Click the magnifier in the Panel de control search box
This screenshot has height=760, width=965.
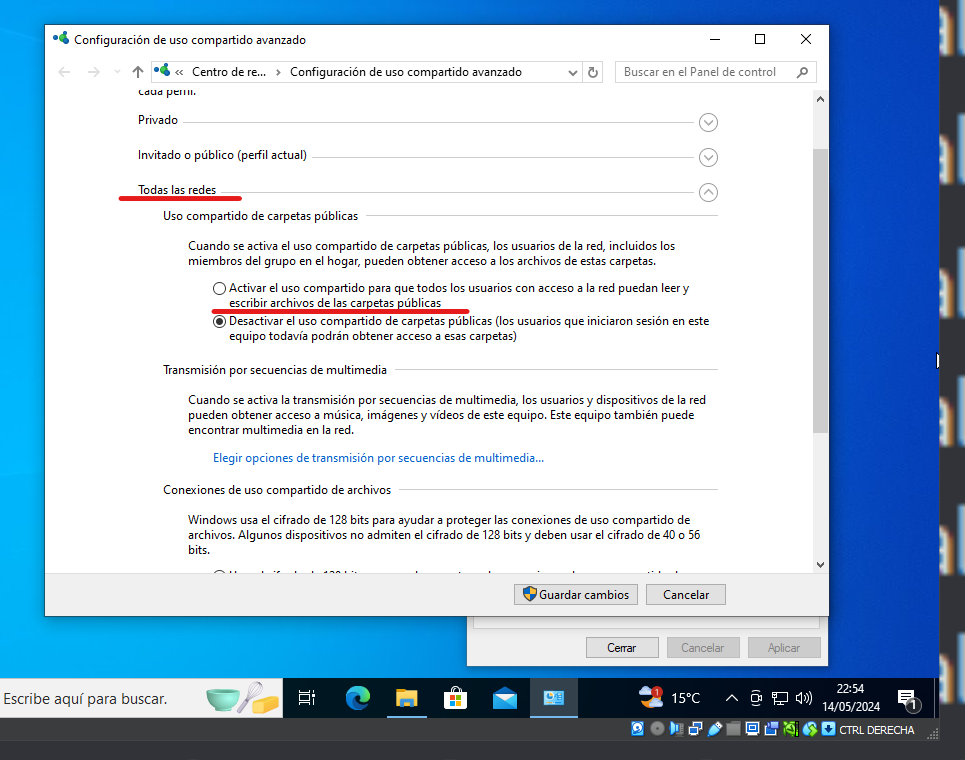point(802,71)
